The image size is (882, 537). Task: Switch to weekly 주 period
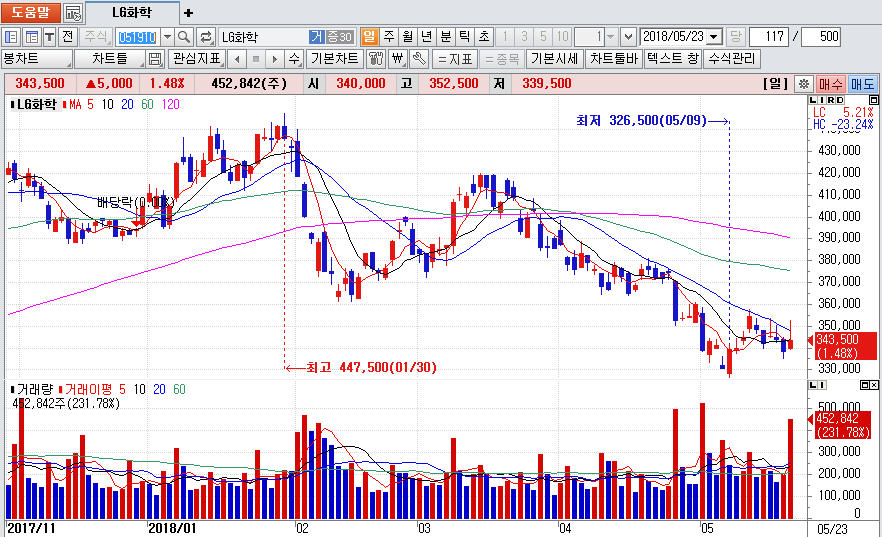[389, 36]
